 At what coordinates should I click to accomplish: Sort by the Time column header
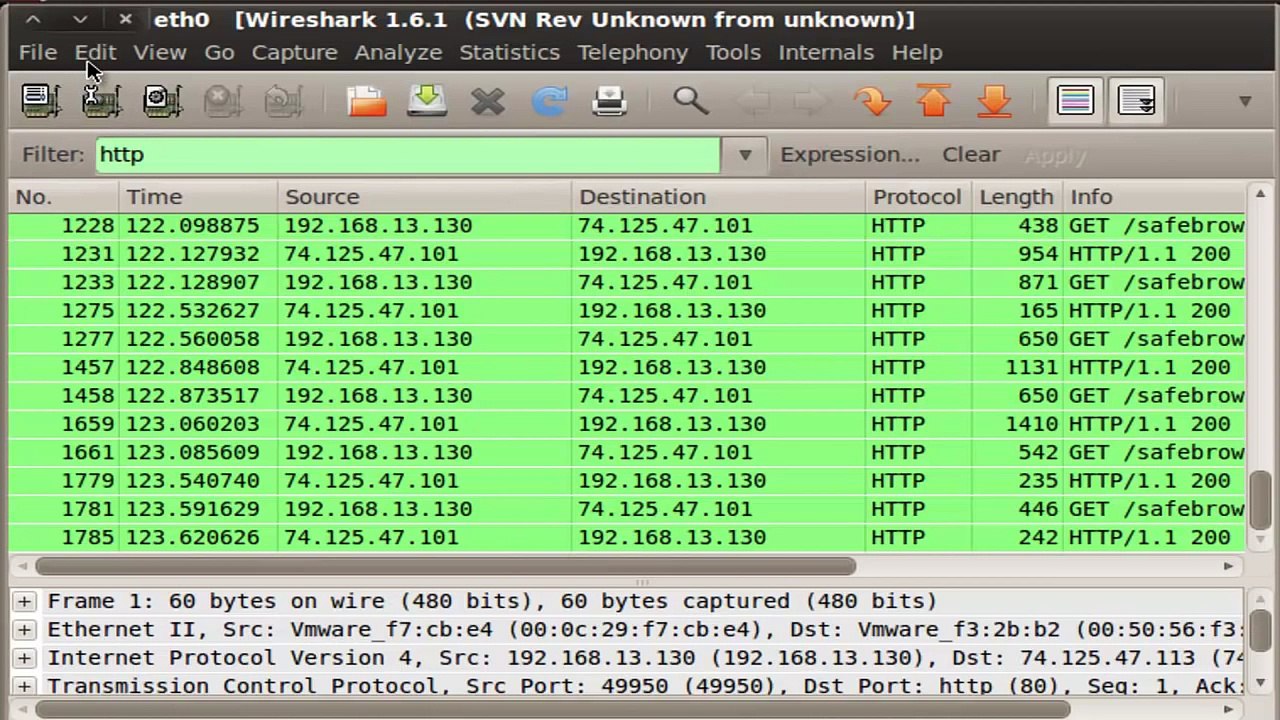pos(198,197)
